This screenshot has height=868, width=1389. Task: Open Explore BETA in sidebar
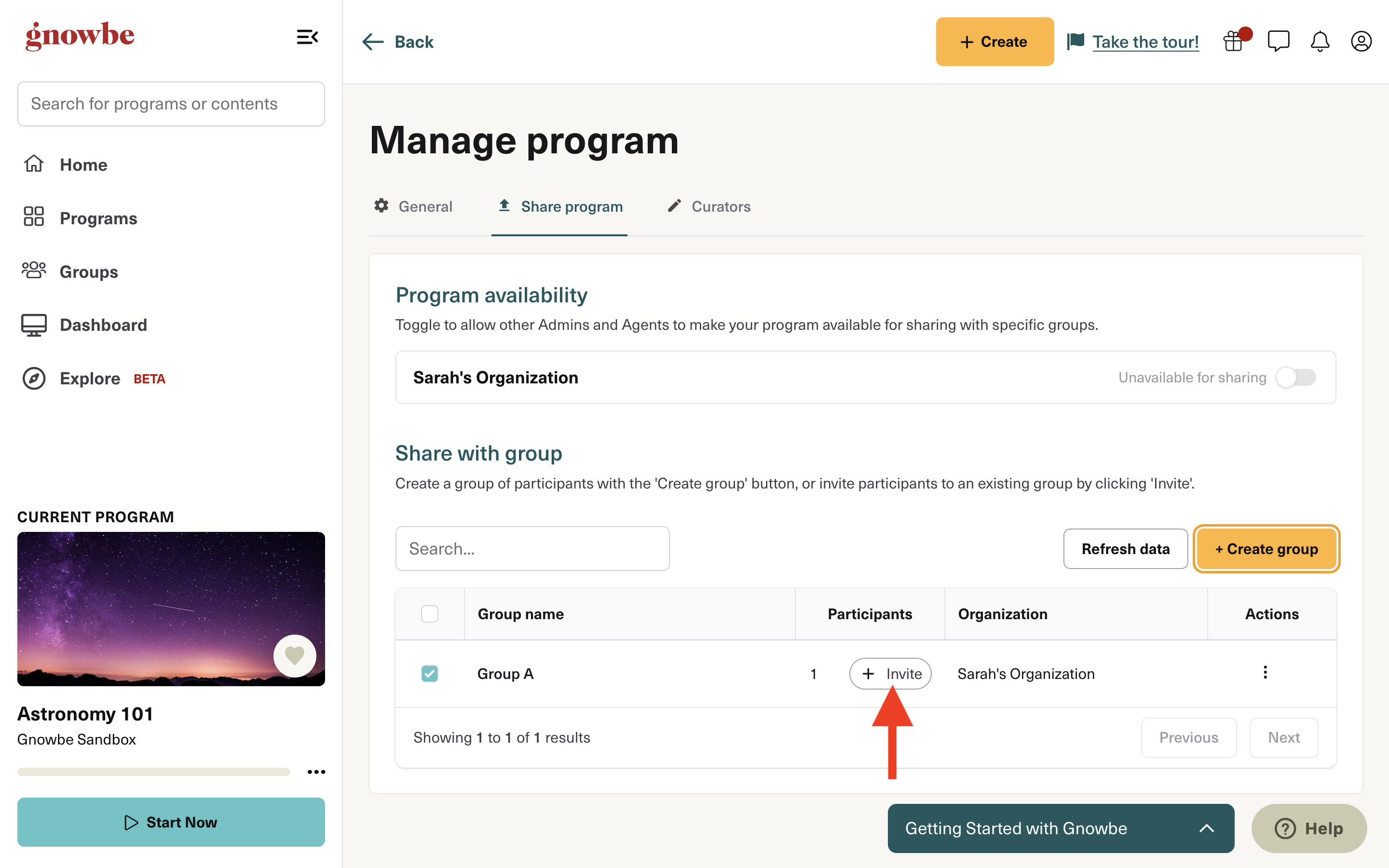pos(94,379)
